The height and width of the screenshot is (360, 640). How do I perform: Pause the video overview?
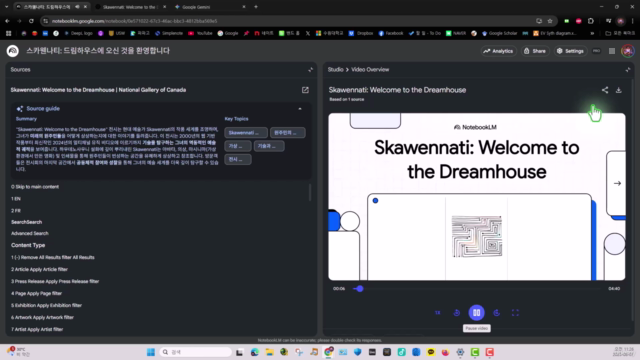coord(476,313)
